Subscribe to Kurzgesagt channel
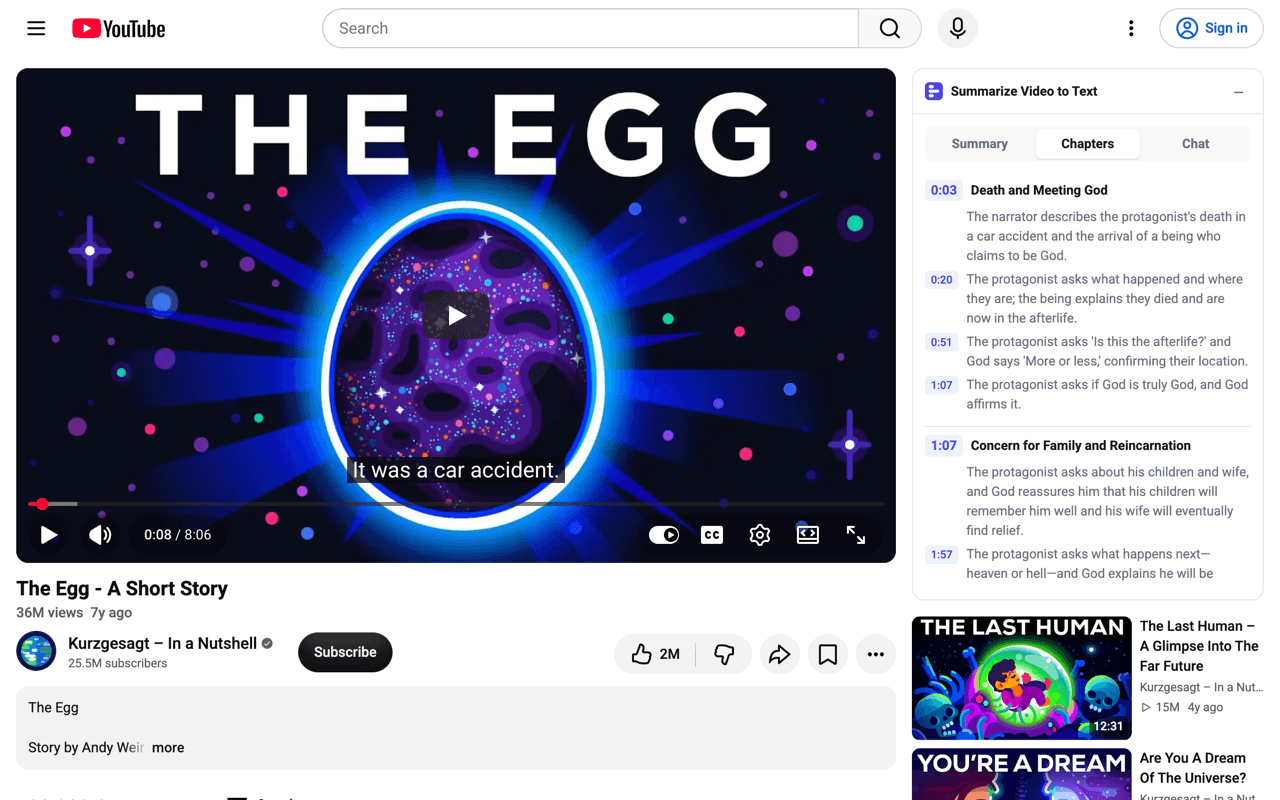This screenshot has height=800, width=1280. (345, 652)
